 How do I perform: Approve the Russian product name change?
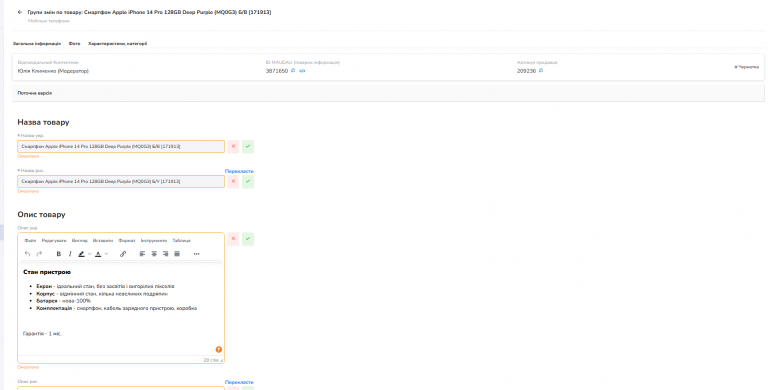(x=248, y=181)
